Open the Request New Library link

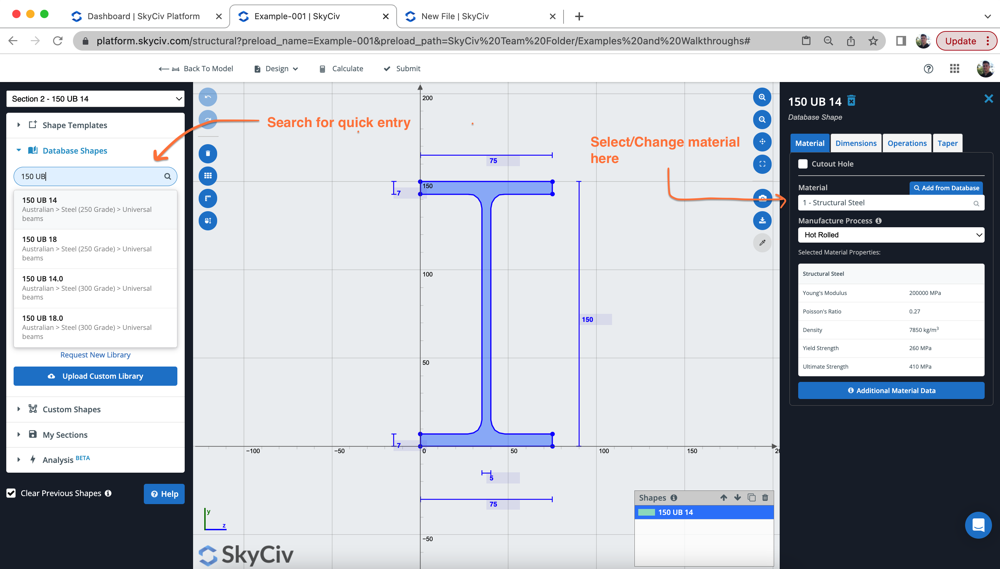[x=96, y=355]
